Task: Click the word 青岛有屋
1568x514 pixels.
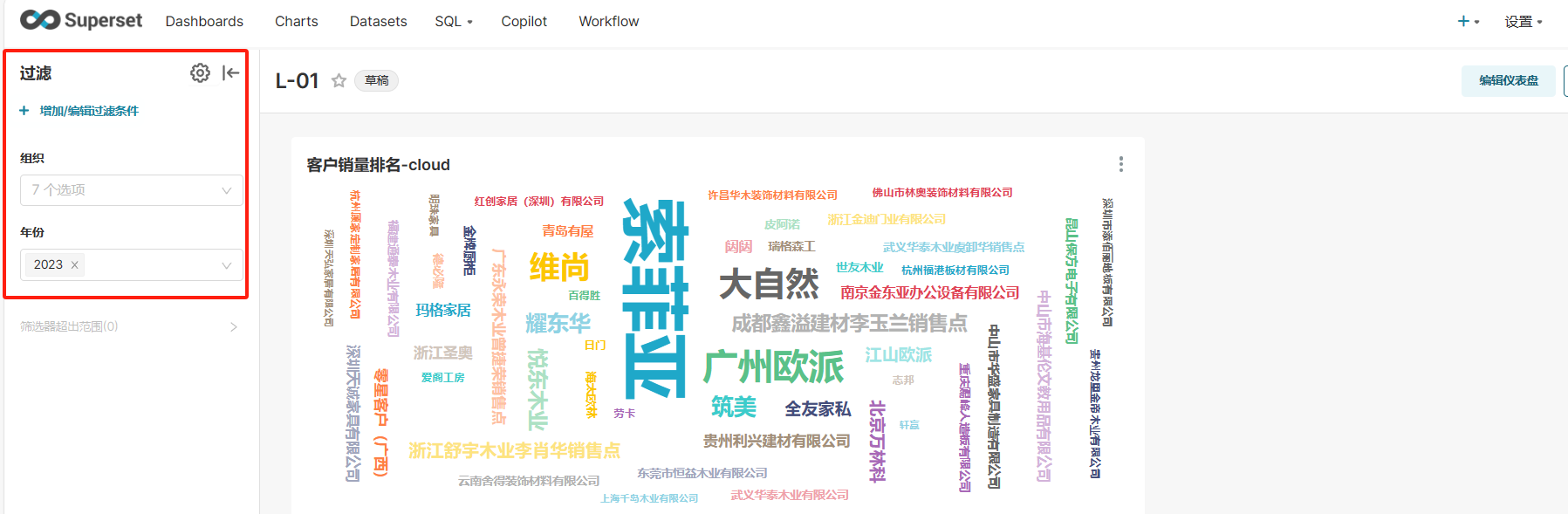Action: pyautogui.click(x=568, y=231)
